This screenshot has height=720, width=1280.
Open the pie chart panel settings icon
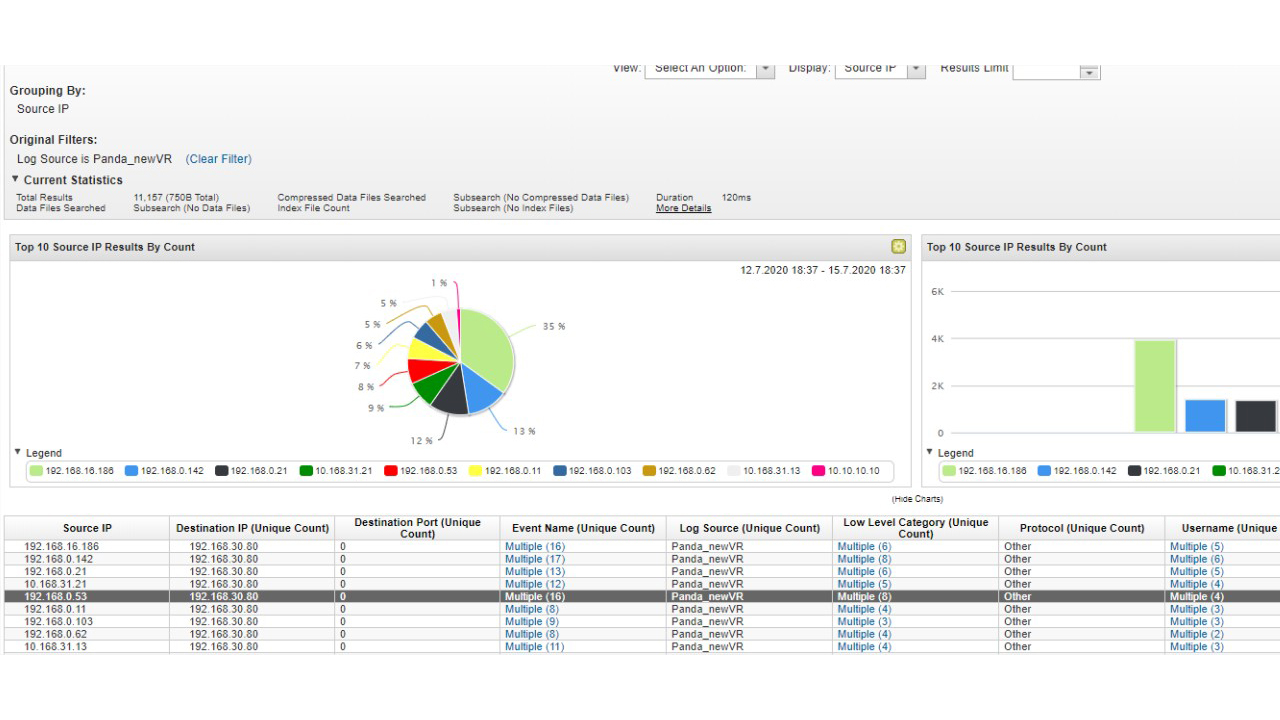point(898,247)
